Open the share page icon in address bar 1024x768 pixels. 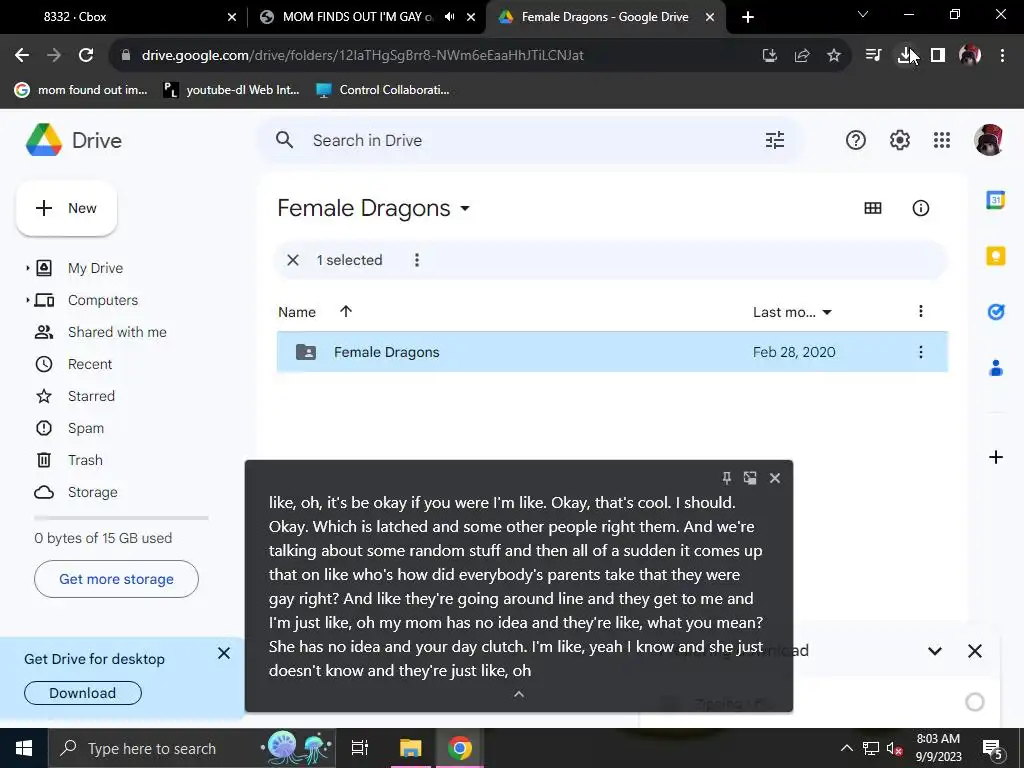(802, 56)
